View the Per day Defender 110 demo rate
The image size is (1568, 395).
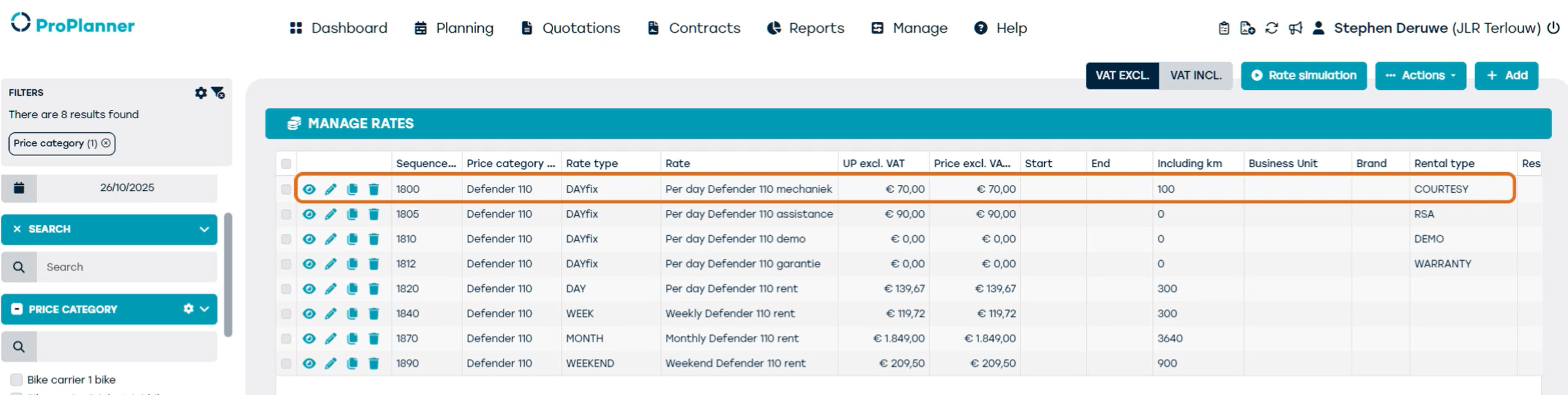coord(309,239)
